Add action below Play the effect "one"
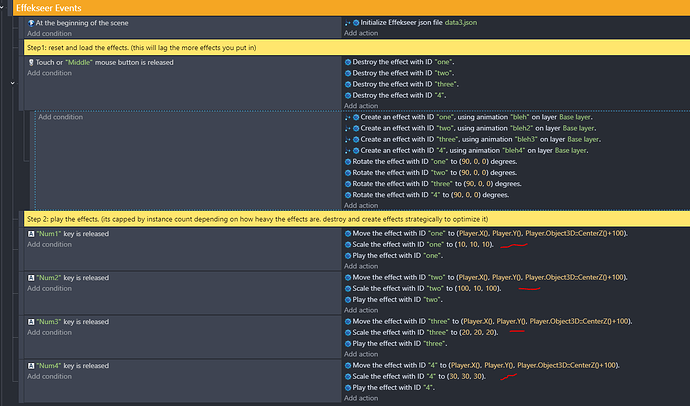Screen dimensions: 690x406 click(361, 266)
